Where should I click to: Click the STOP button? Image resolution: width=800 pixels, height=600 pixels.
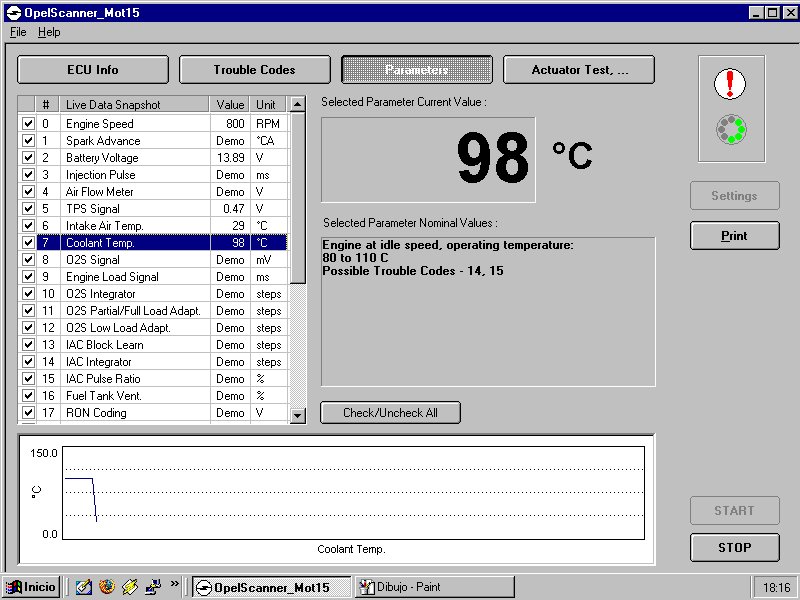click(x=735, y=547)
